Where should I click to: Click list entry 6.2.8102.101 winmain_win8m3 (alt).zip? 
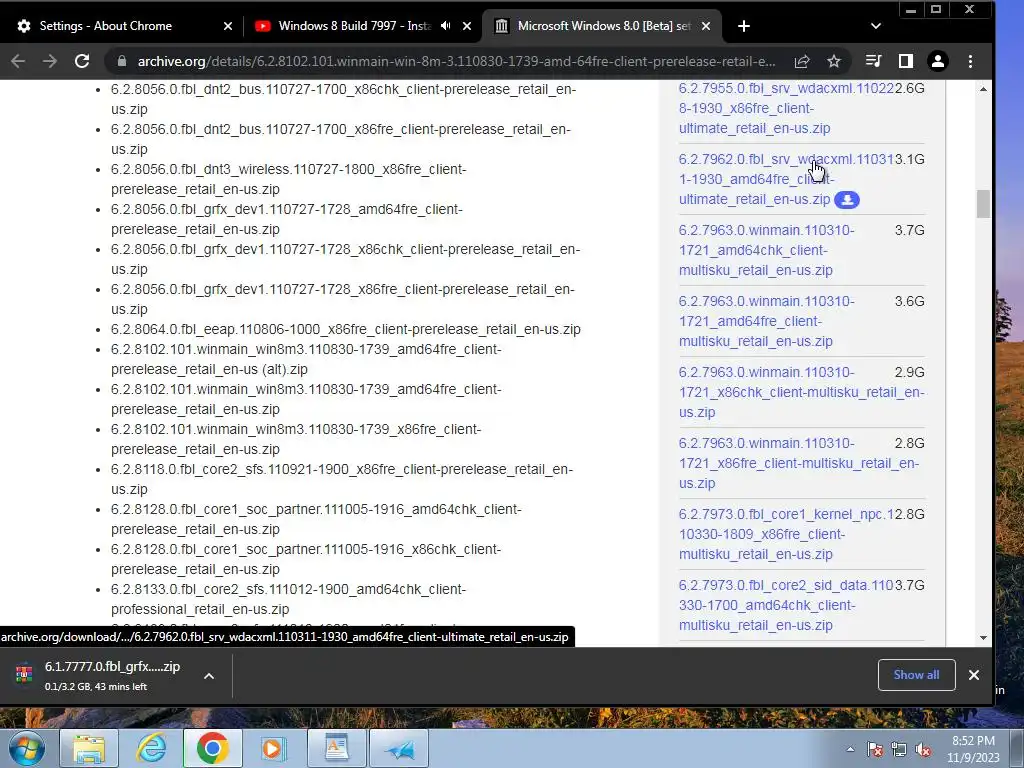coord(306,359)
